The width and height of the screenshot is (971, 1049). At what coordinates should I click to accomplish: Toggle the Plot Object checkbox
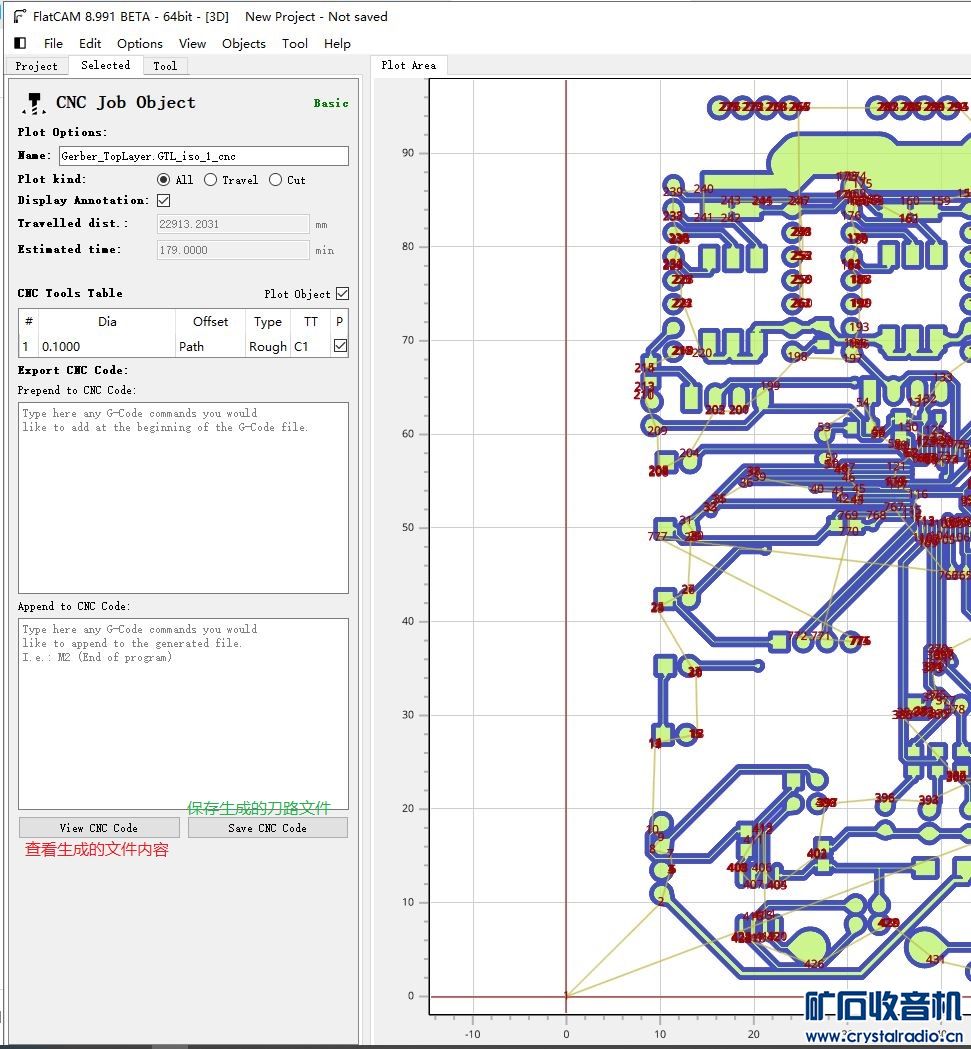(342, 294)
